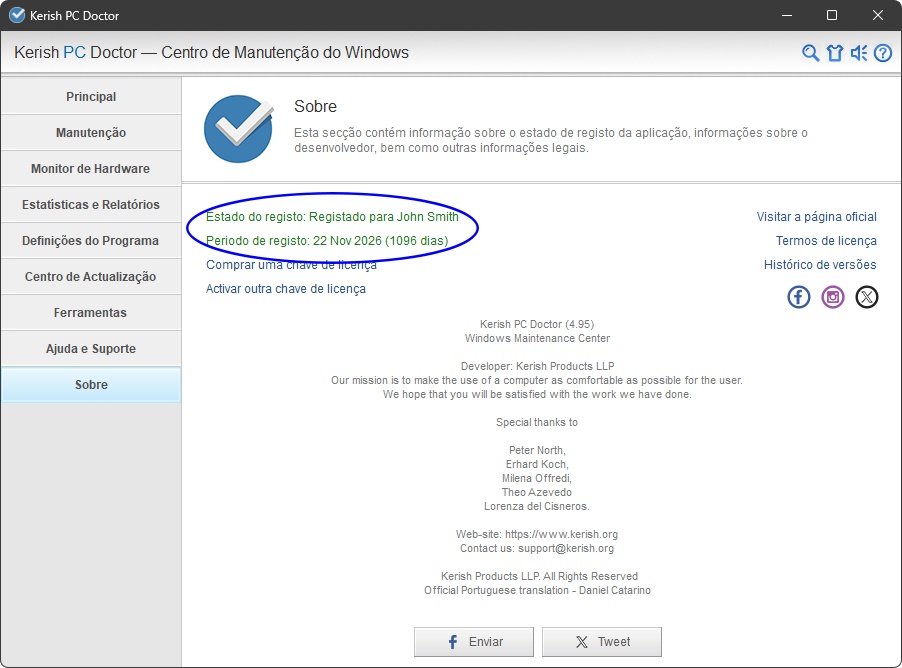
Task: Open the skin shirt icon in header
Action: point(835,53)
